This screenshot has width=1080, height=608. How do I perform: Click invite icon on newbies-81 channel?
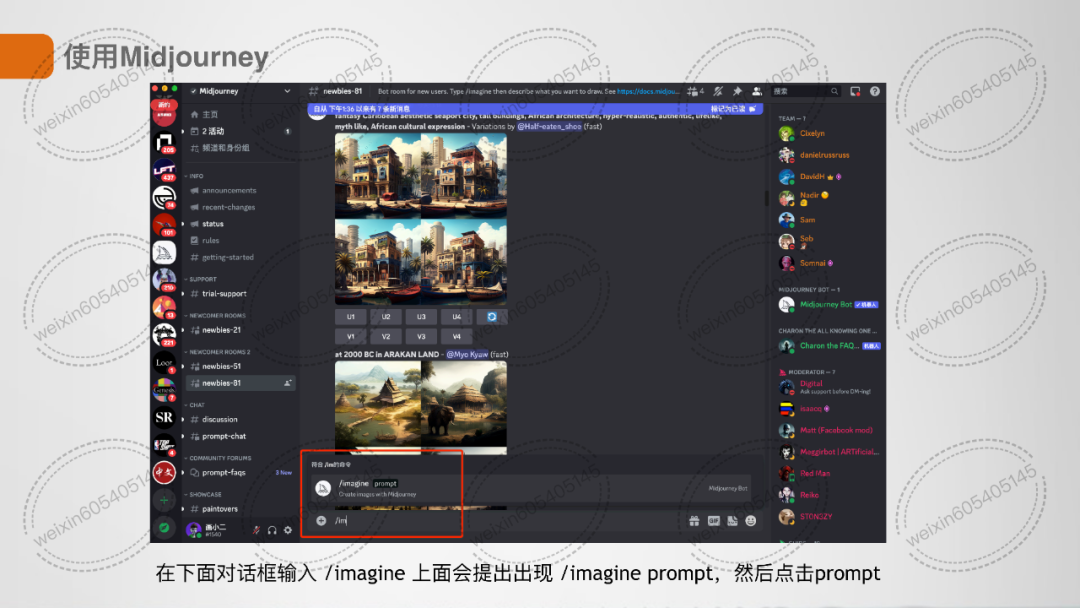point(287,383)
